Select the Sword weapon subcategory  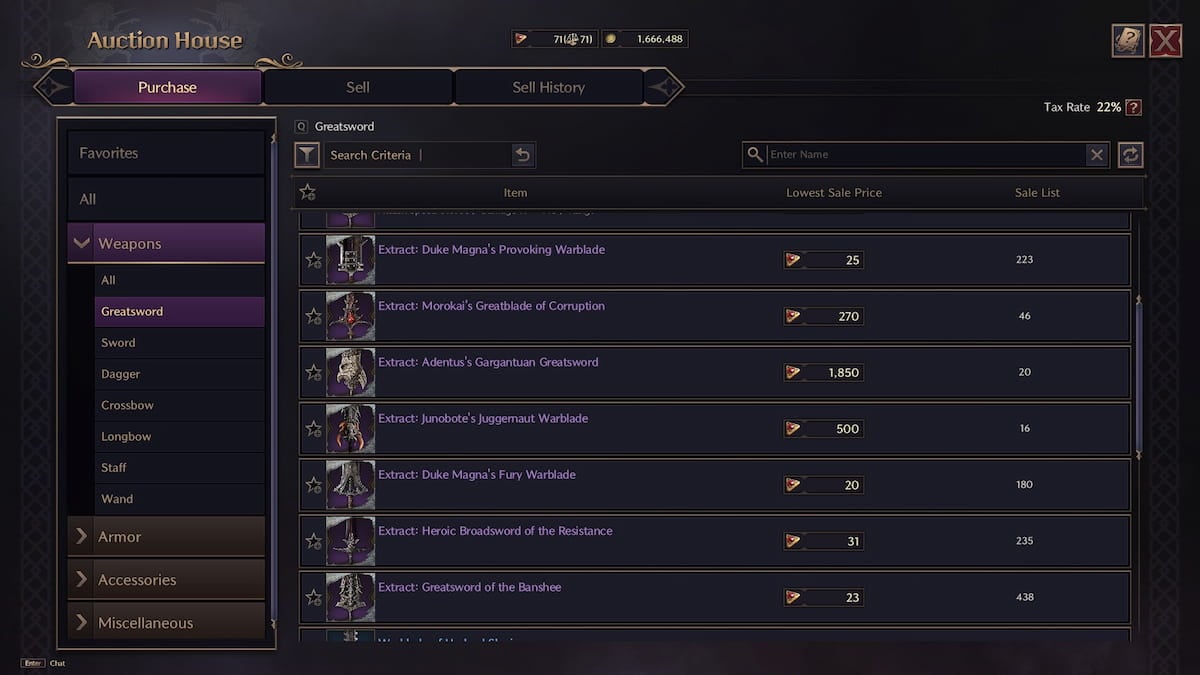[118, 342]
